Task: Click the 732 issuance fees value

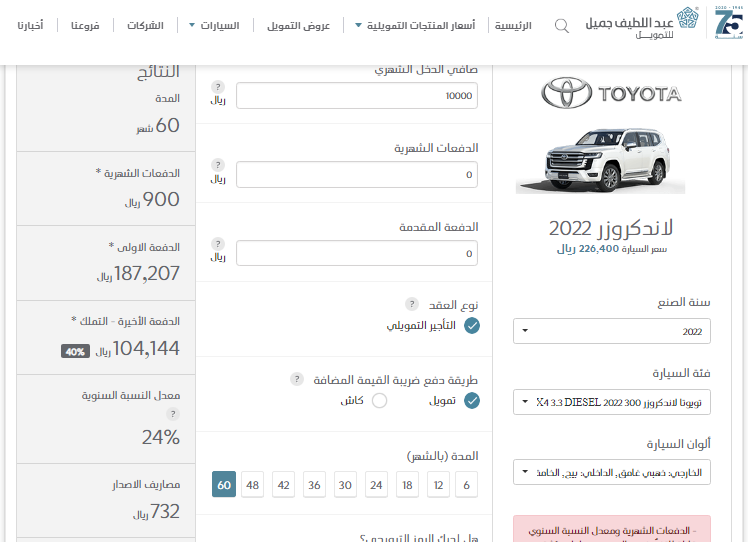Action: [x=165, y=511]
